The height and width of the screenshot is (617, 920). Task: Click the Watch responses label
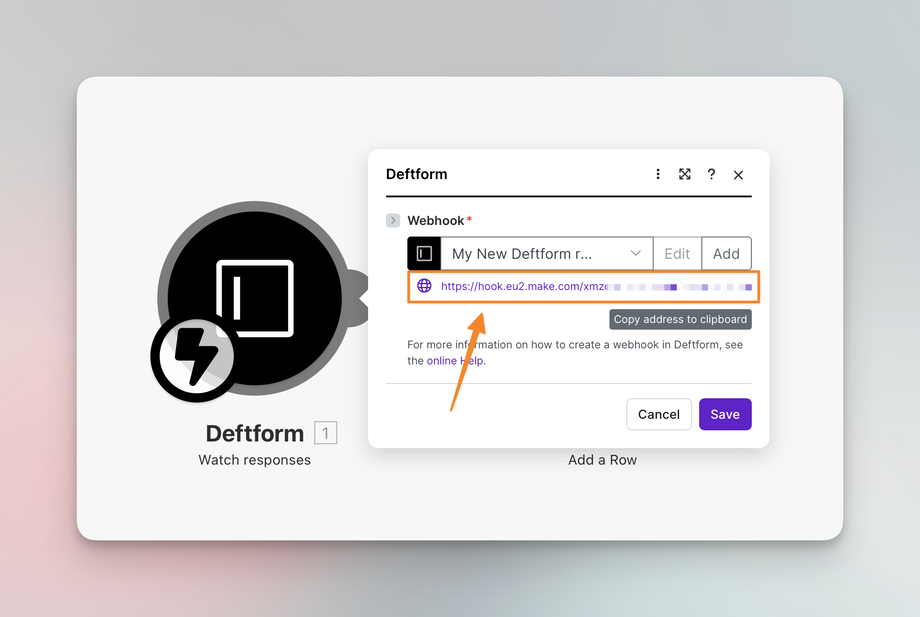point(255,460)
